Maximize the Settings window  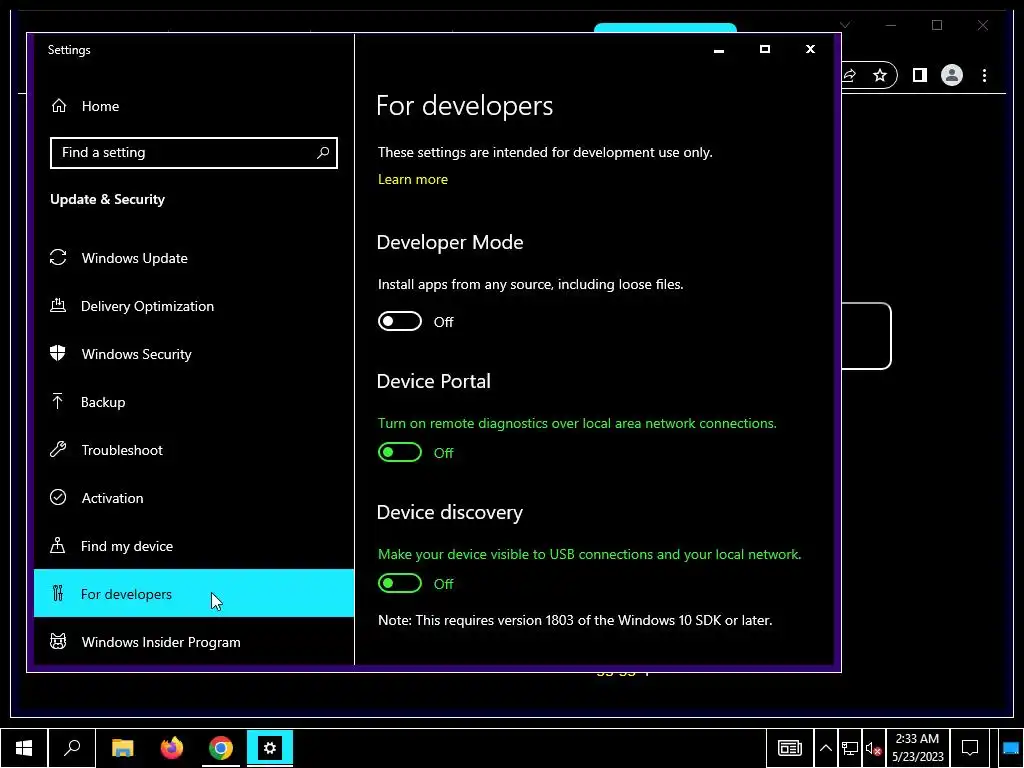[765, 50]
